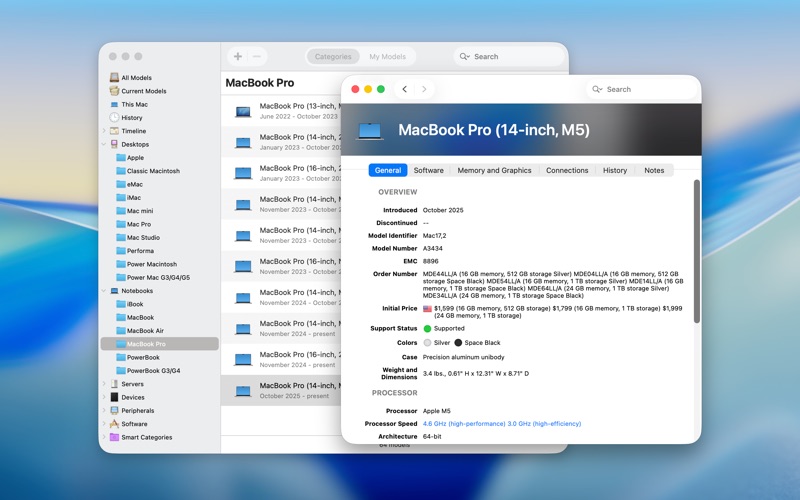This screenshot has height=500, width=800.
Task: Click the Current Models icon in sidebar
Action: coord(114,91)
